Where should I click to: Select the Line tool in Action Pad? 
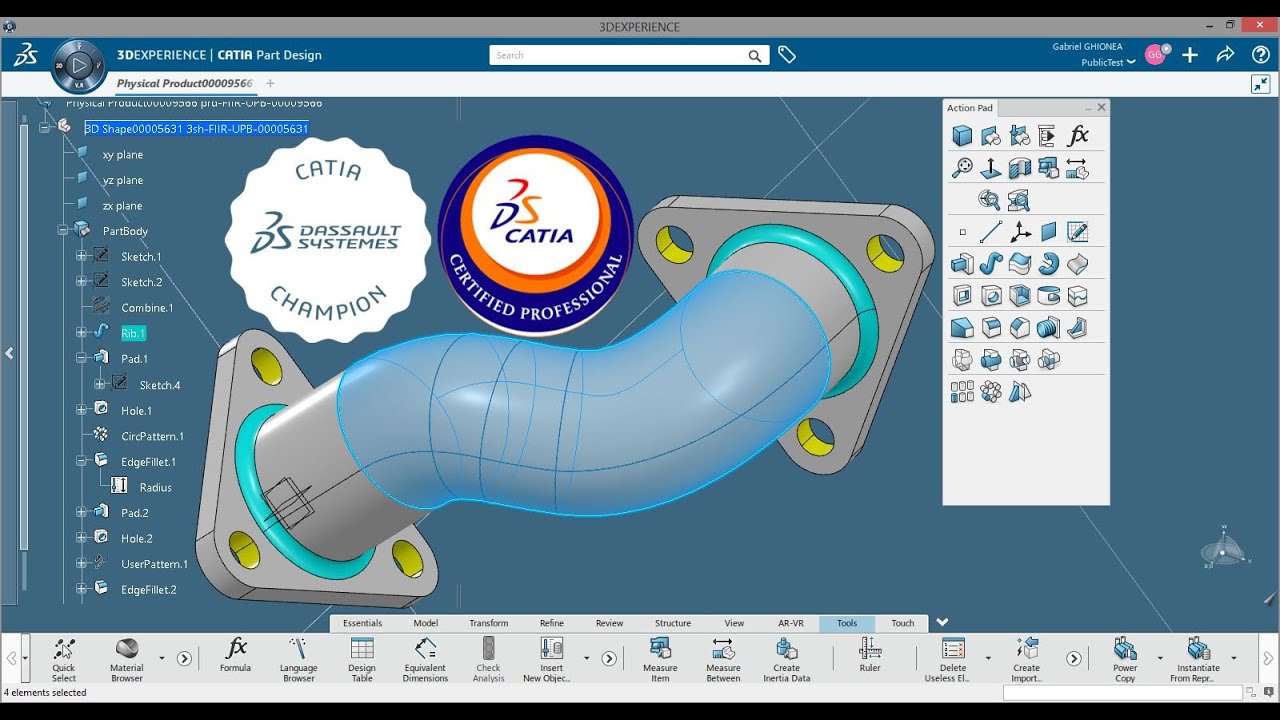pos(991,232)
